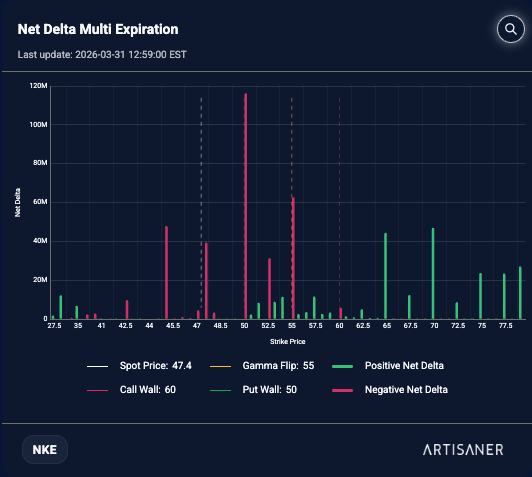Toggle the Call Wall legend entry
Viewport: 532px width, 477px height.
(131, 389)
